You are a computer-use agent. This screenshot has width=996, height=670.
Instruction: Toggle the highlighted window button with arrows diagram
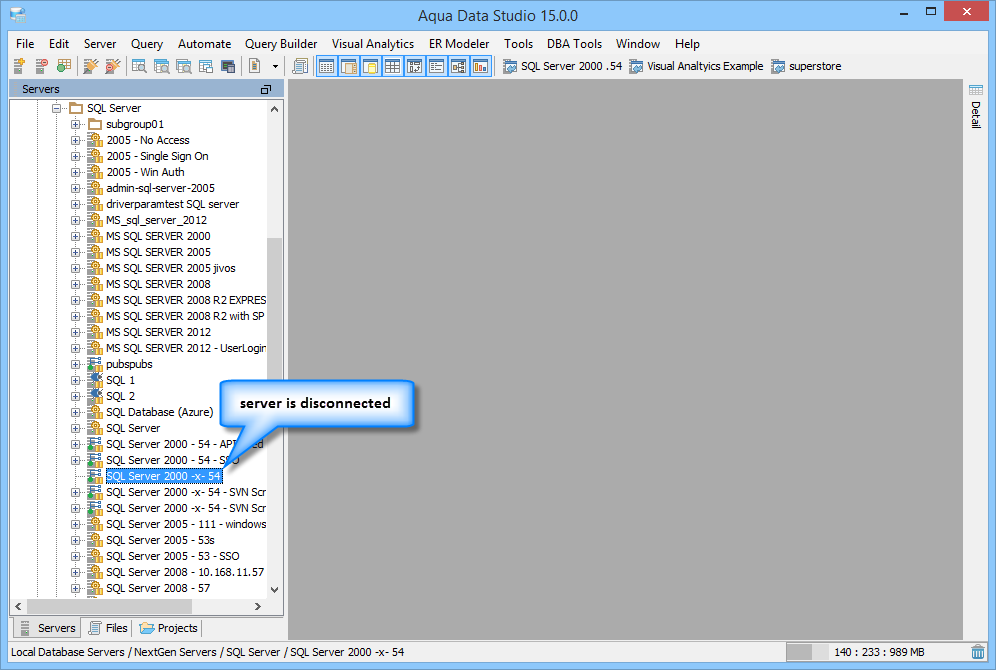tap(414, 66)
